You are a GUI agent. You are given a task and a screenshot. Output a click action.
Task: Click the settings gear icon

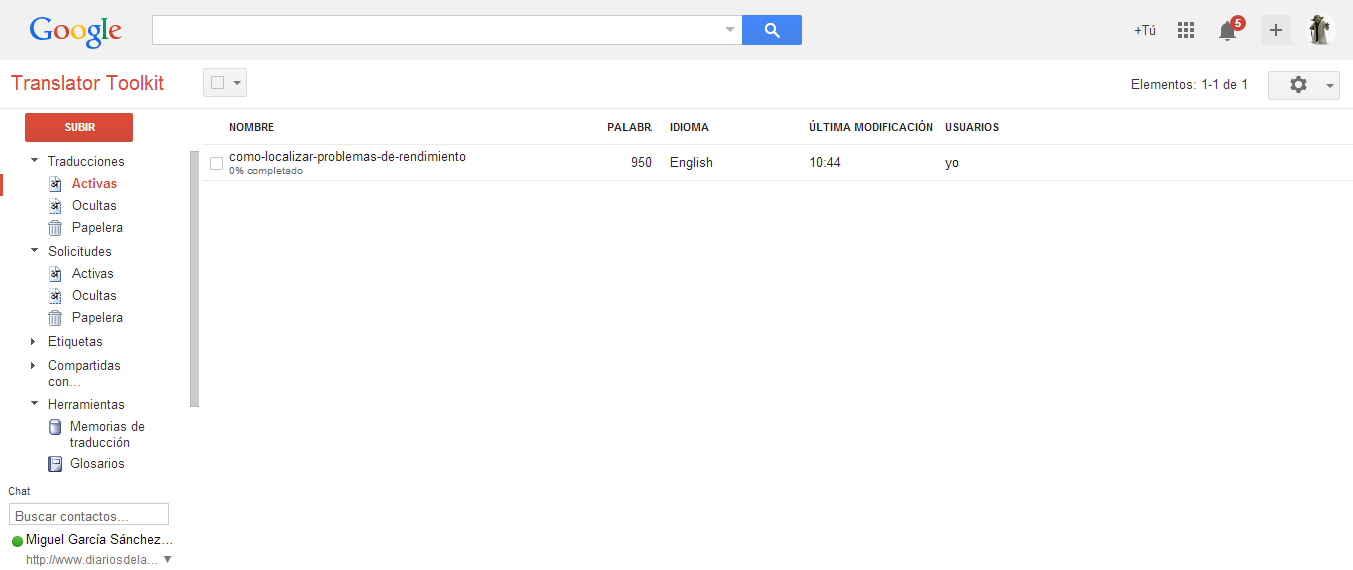pyautogui.click(x=1298, y=85)
